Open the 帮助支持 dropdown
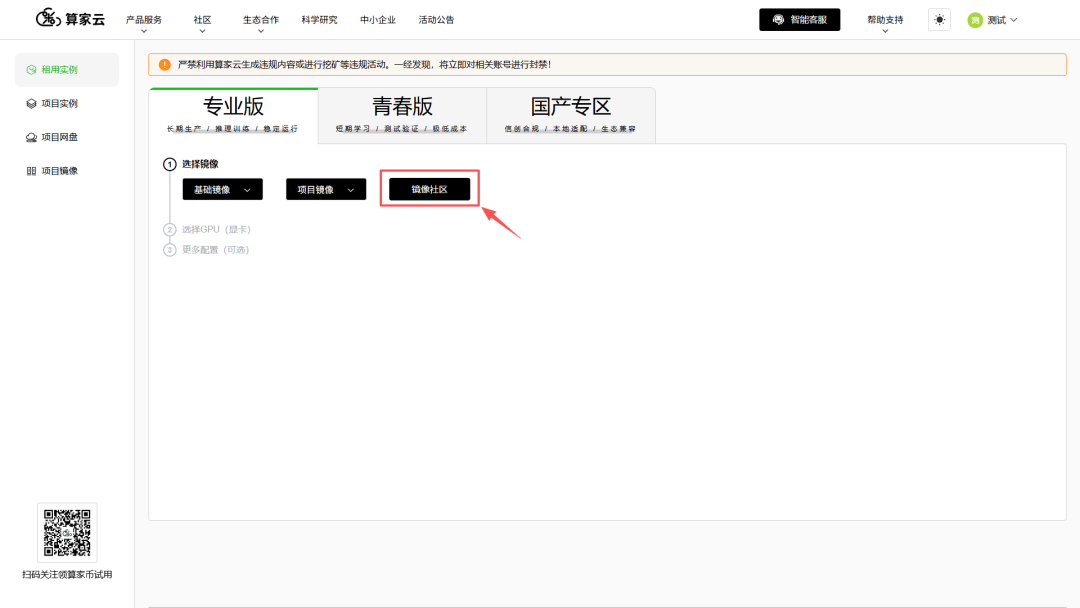The image size is (1080, 608). (885, 20)
